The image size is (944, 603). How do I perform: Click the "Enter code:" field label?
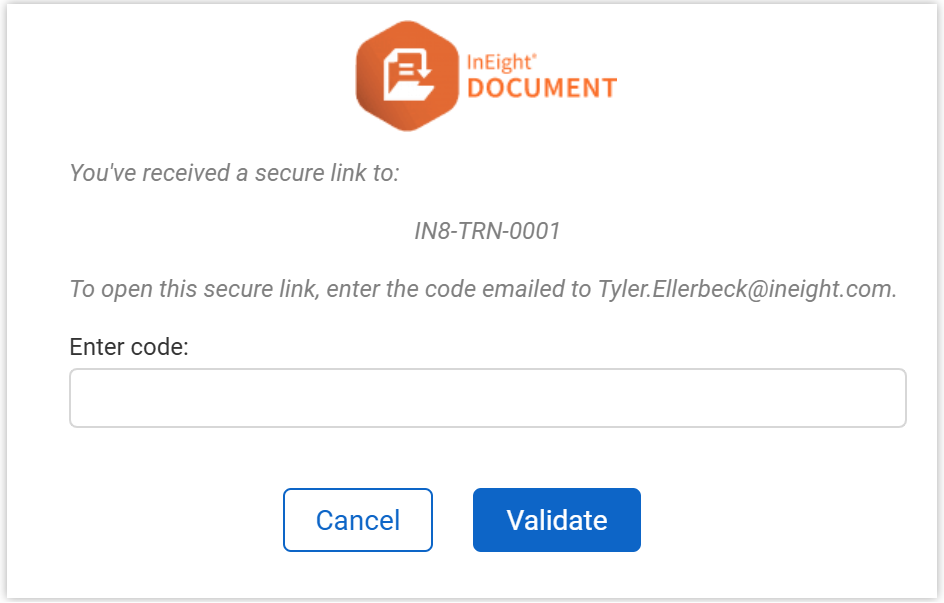[129, 347]
